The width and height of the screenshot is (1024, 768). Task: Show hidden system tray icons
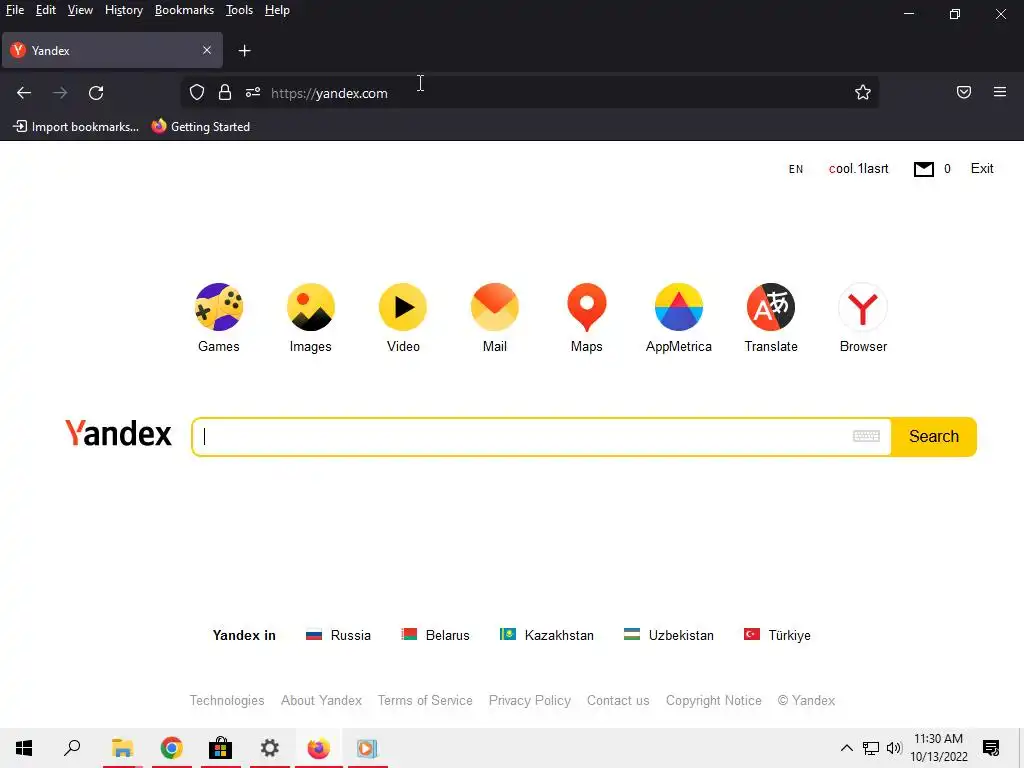[x=846, y=748]
